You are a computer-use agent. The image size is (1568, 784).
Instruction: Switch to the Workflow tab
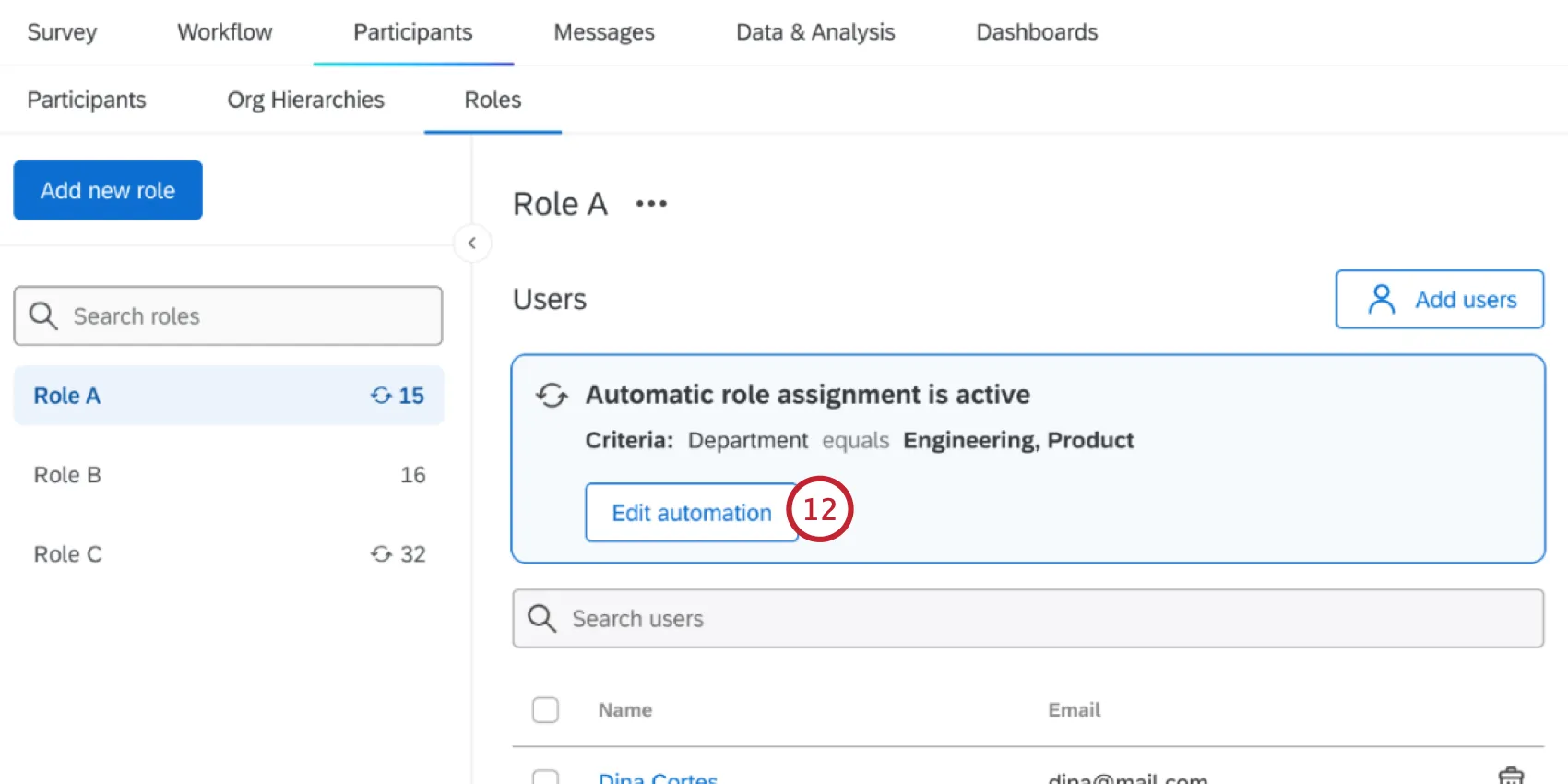(x=225, y=32)
